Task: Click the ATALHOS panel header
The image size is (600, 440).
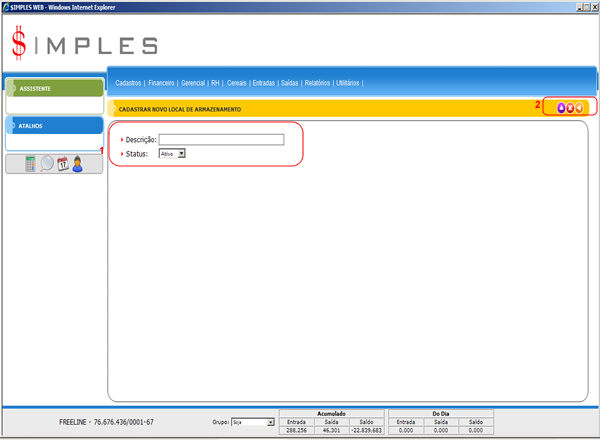Action: 53,126
